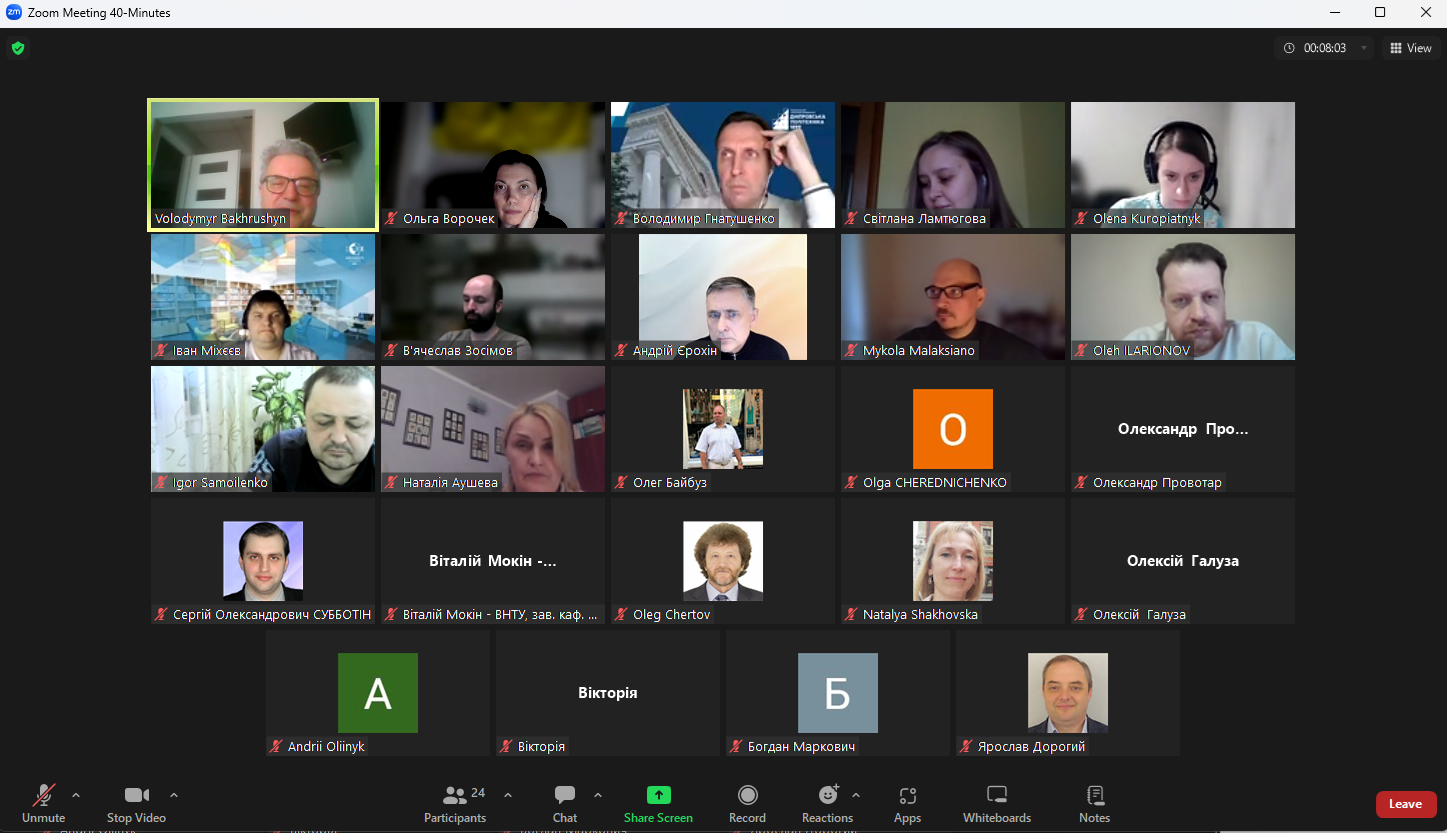
Task: Toggle camera with Stop Video
Action: tap(136, 803)
